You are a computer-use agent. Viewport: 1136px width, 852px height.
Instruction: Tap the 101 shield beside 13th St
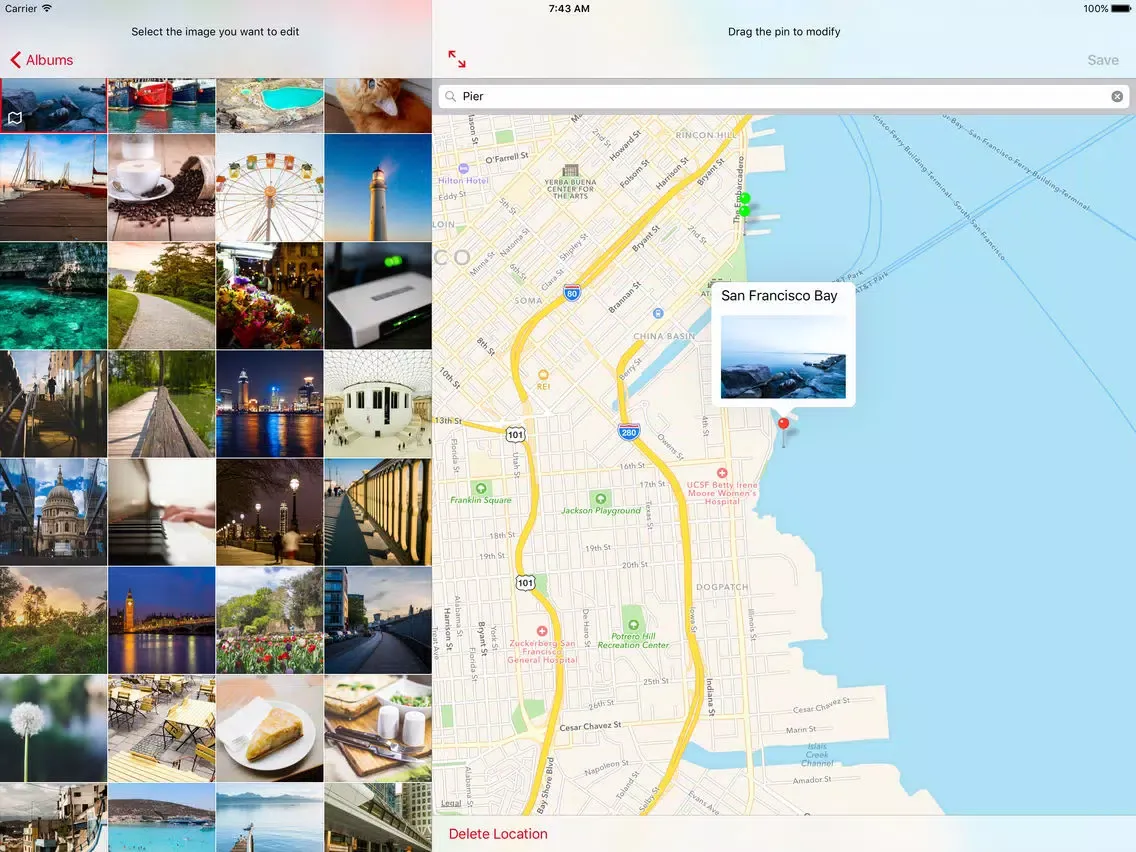point(515,435)
